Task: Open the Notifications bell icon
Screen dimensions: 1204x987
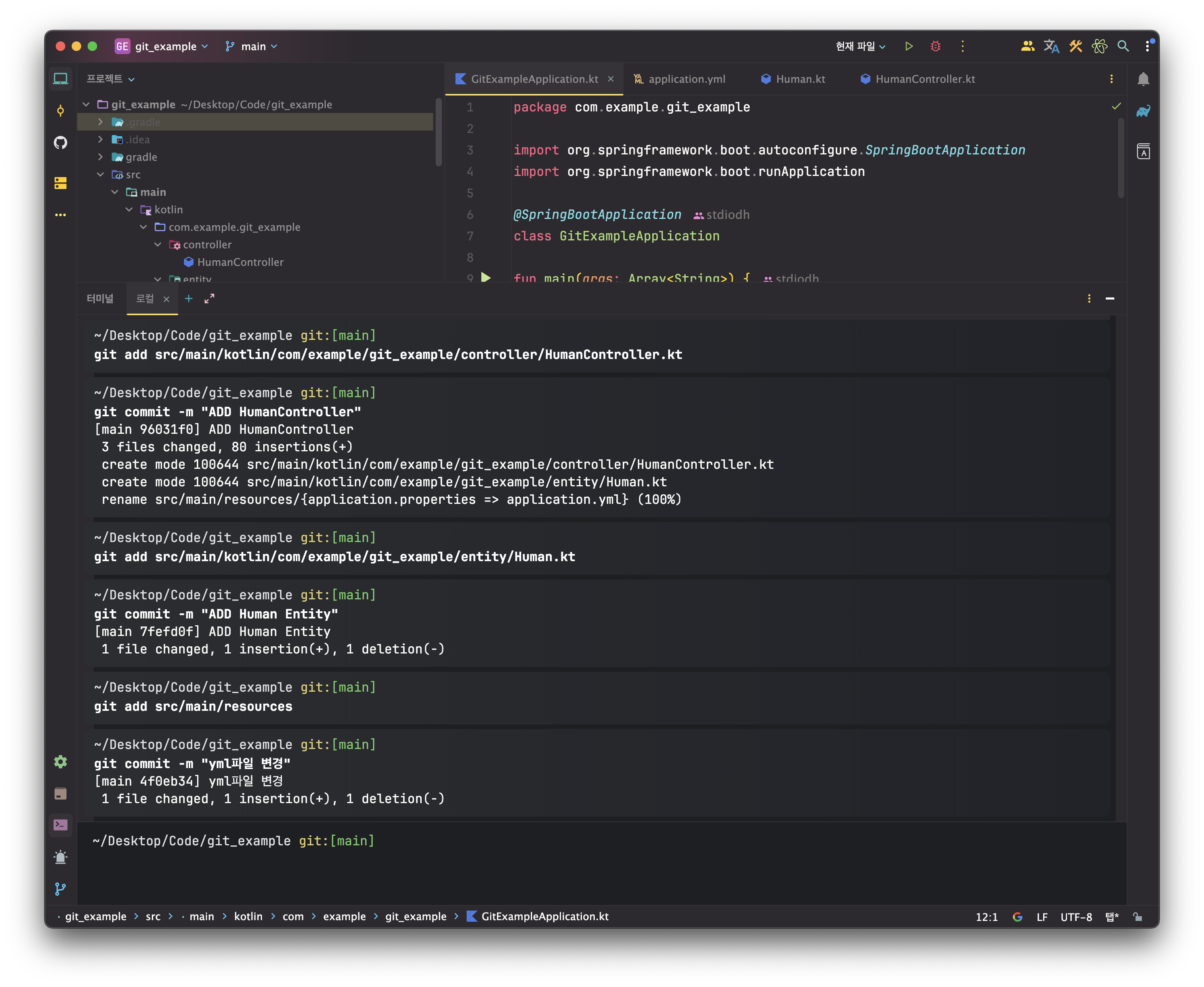Action: (1143, 79)
